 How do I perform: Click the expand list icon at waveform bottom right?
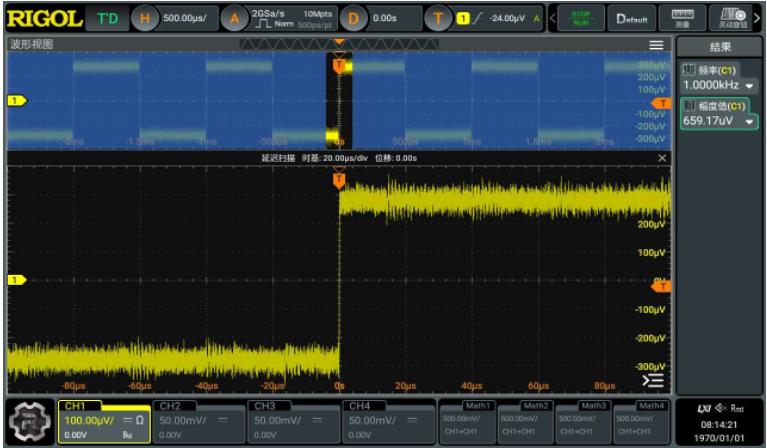[652, 381]
